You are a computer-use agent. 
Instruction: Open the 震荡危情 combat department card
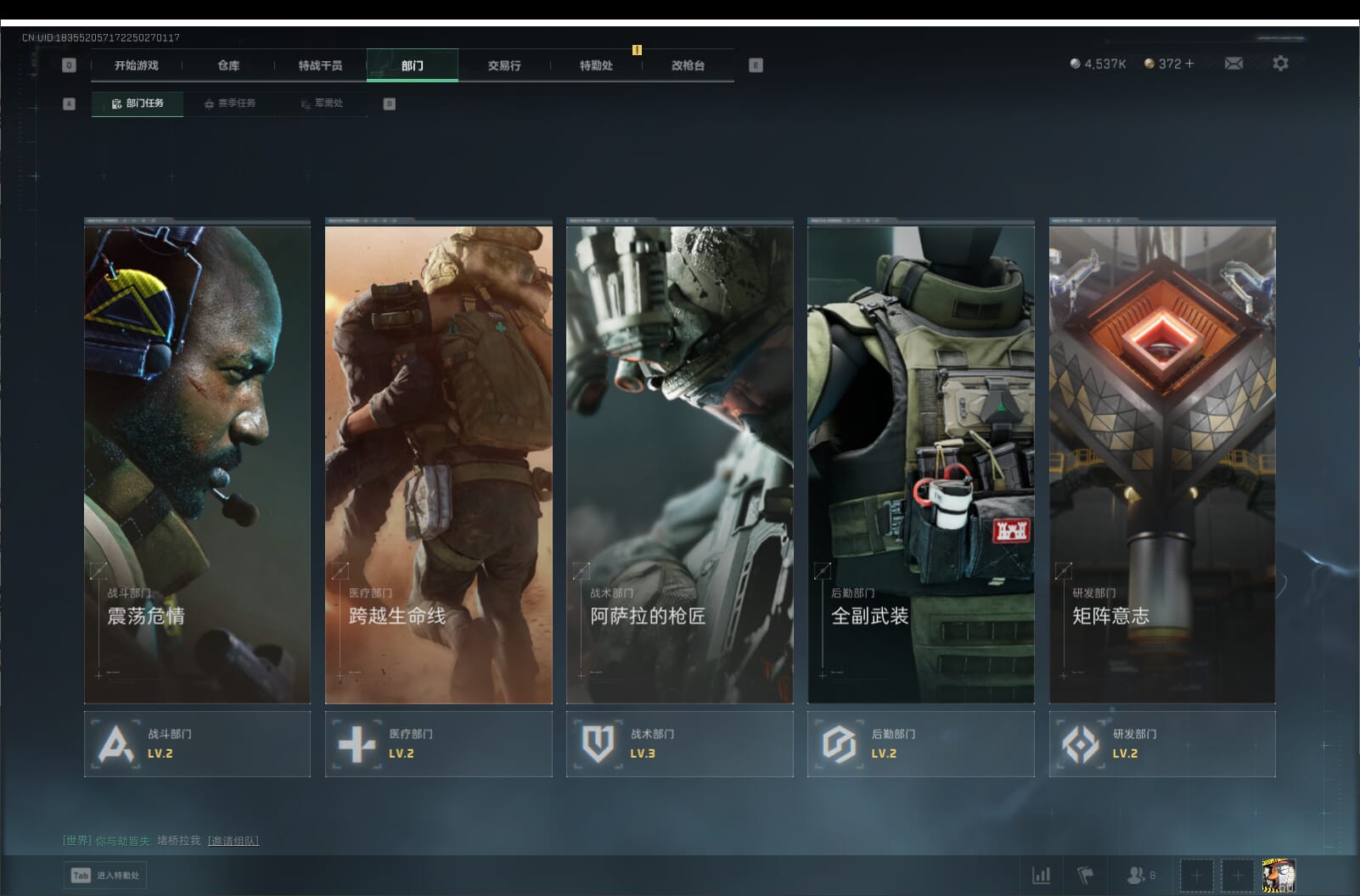click(197, 463)
